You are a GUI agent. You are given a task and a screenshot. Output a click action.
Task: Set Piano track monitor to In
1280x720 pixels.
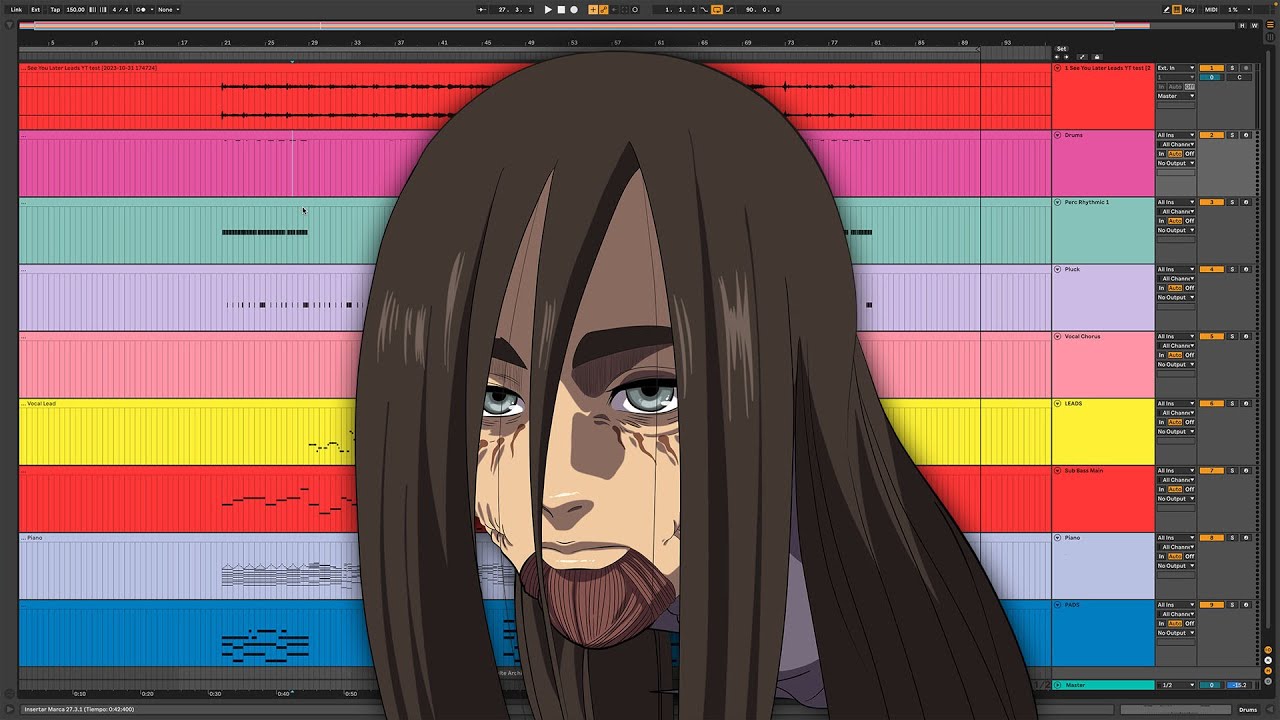click(x=1162, y=556)
